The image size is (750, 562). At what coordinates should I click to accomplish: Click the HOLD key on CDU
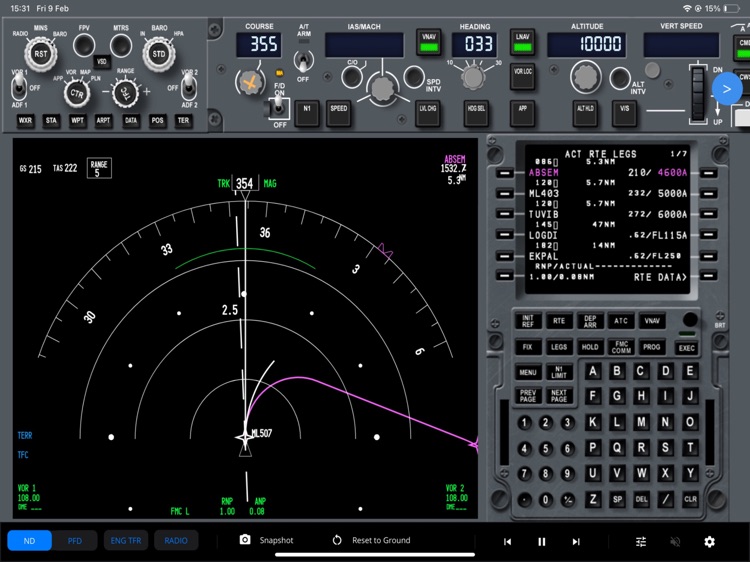pyautogui.click(x=590, y=347)
